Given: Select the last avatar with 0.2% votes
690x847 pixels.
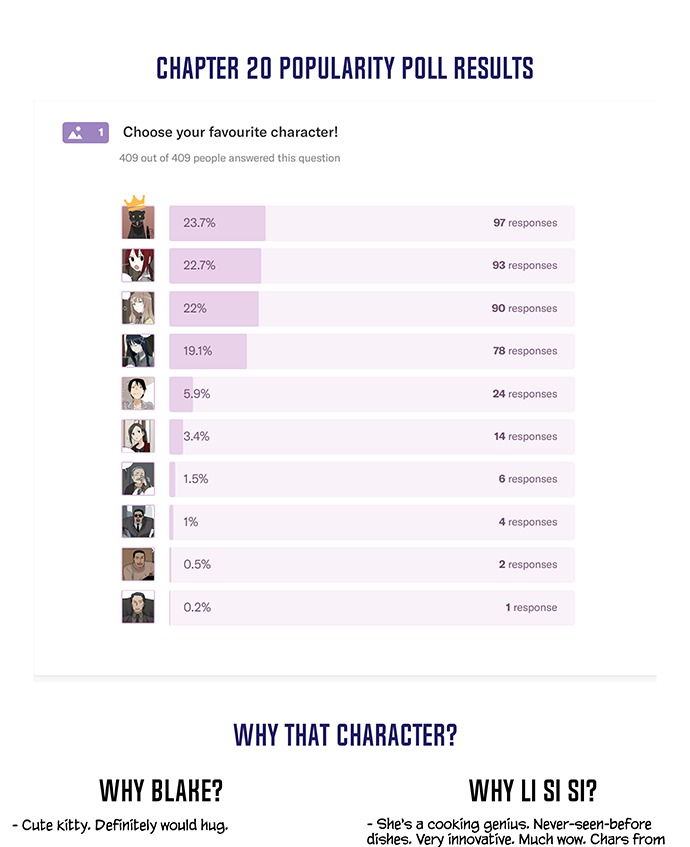Looking at the screenshot, I should 138,607.
